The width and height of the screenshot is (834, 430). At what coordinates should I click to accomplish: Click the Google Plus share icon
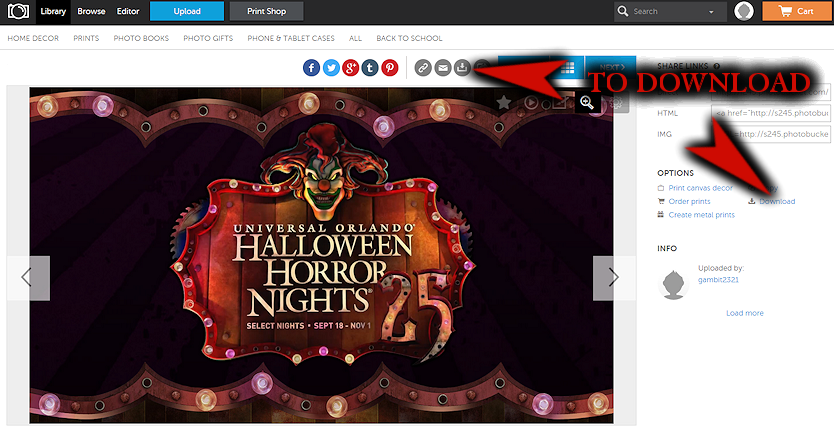[x=350, y=68]
